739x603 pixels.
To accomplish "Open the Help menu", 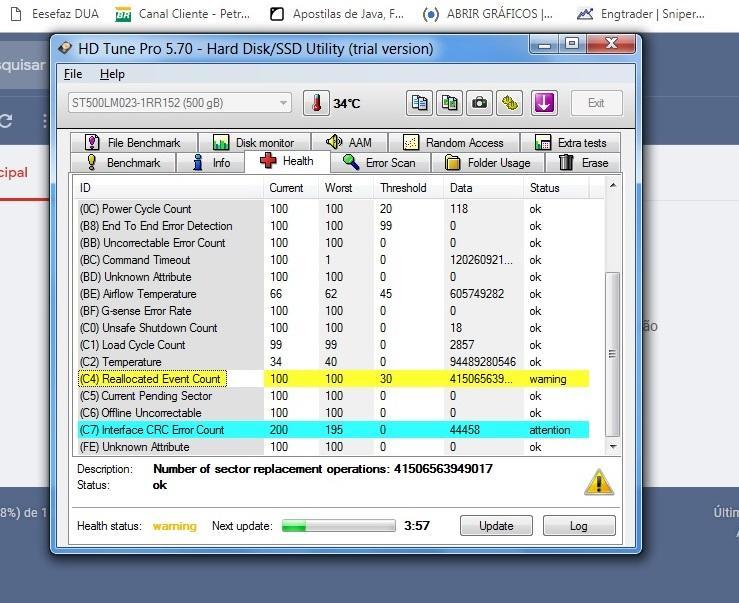I will pos(112,74).
